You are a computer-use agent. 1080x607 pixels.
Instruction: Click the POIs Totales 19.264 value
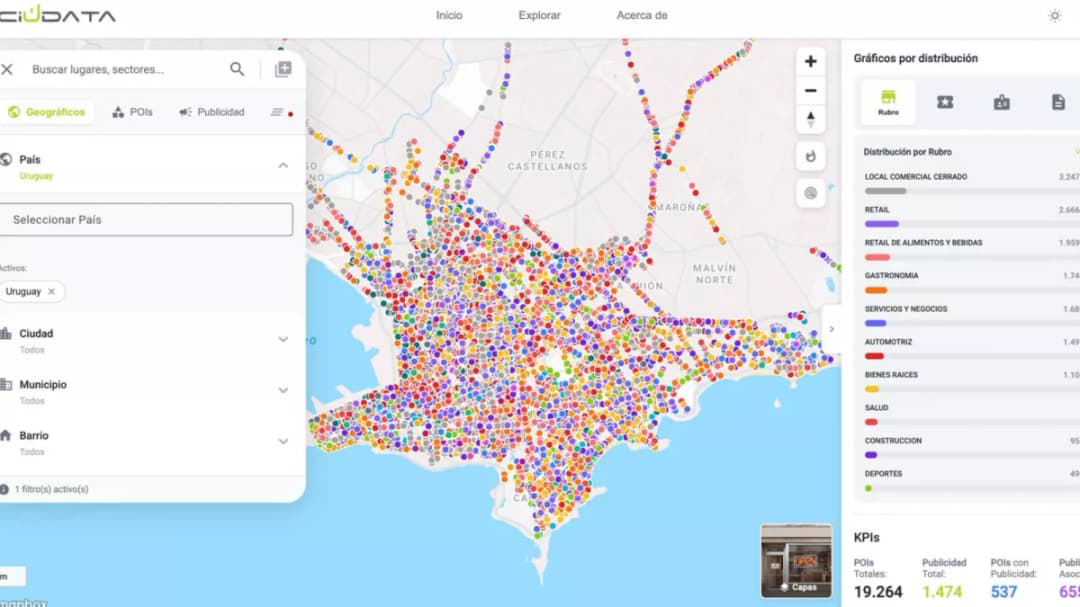point(878,592)
